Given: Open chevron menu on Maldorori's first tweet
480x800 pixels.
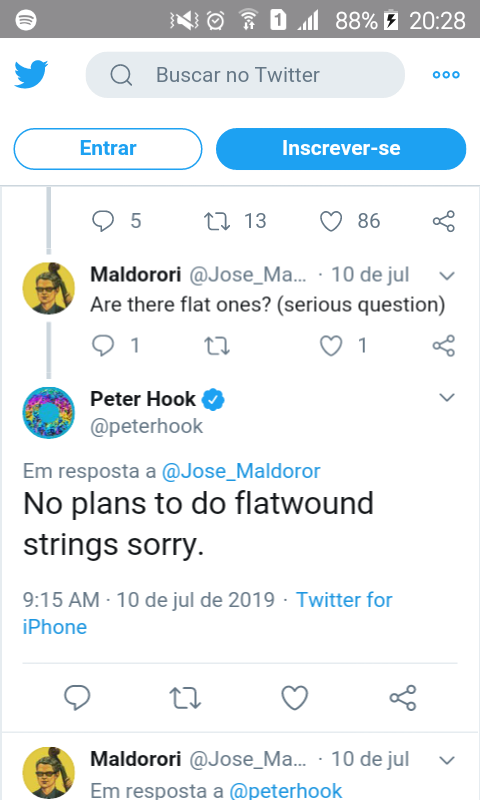Looking at the screenshot, I should point(447,276).
